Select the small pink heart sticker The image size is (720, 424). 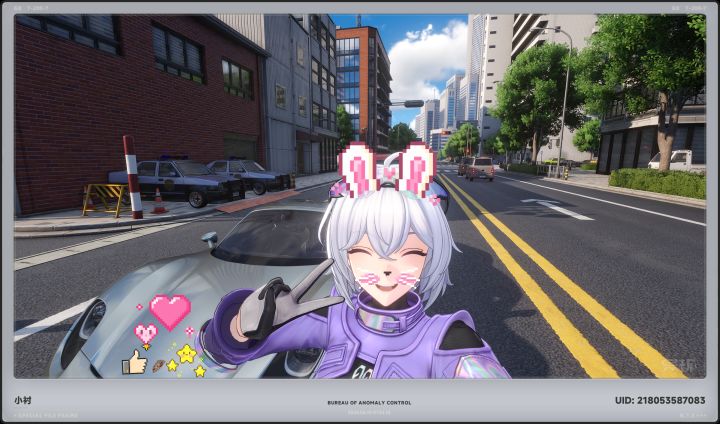pyautogui.click(x=146, y=334)
